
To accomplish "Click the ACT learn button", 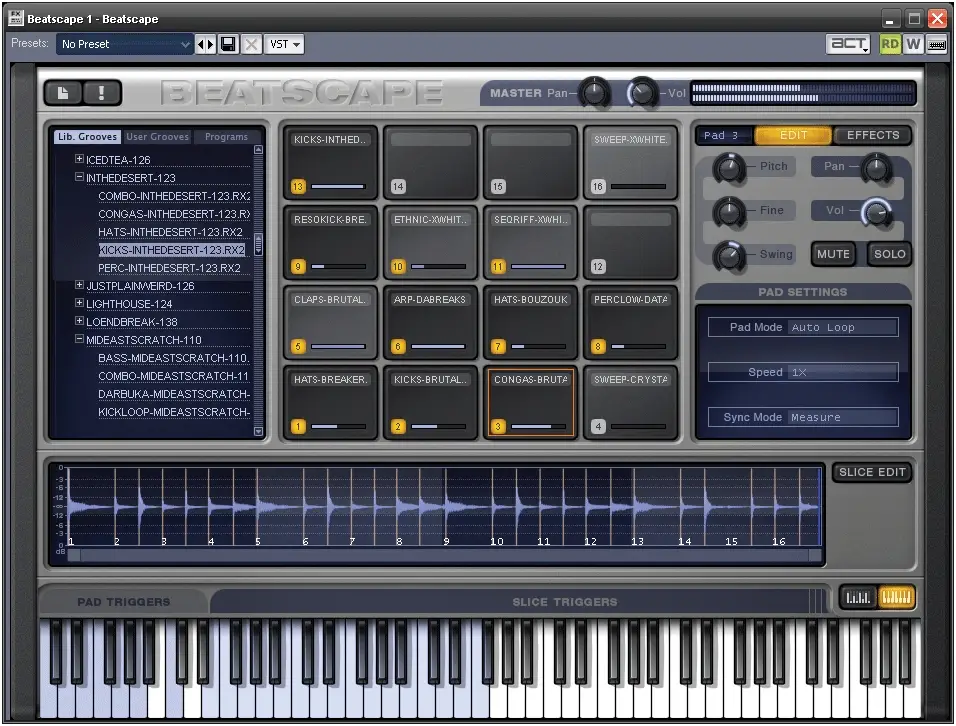I will pyautogui.click(x=848, y=44).
